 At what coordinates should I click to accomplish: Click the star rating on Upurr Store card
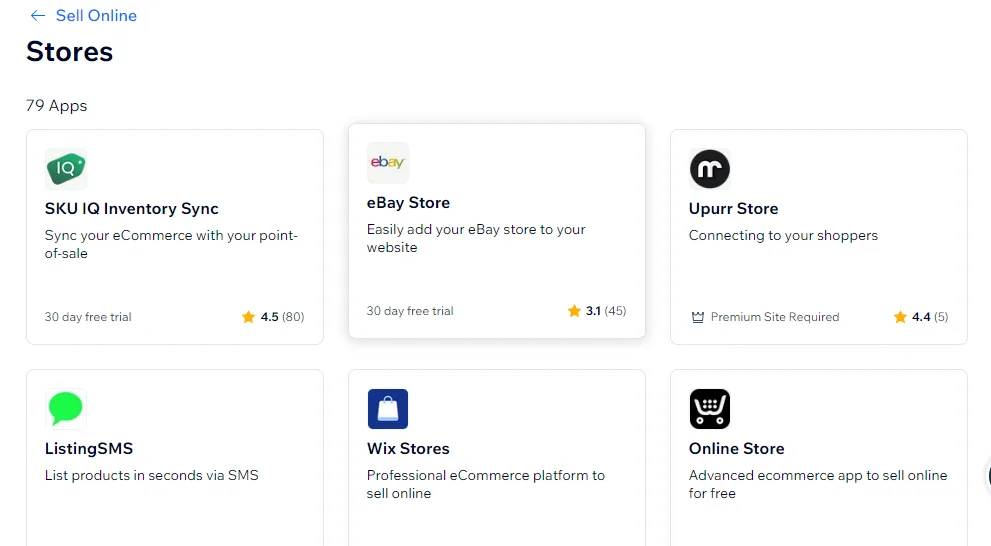tap(900, 317)
